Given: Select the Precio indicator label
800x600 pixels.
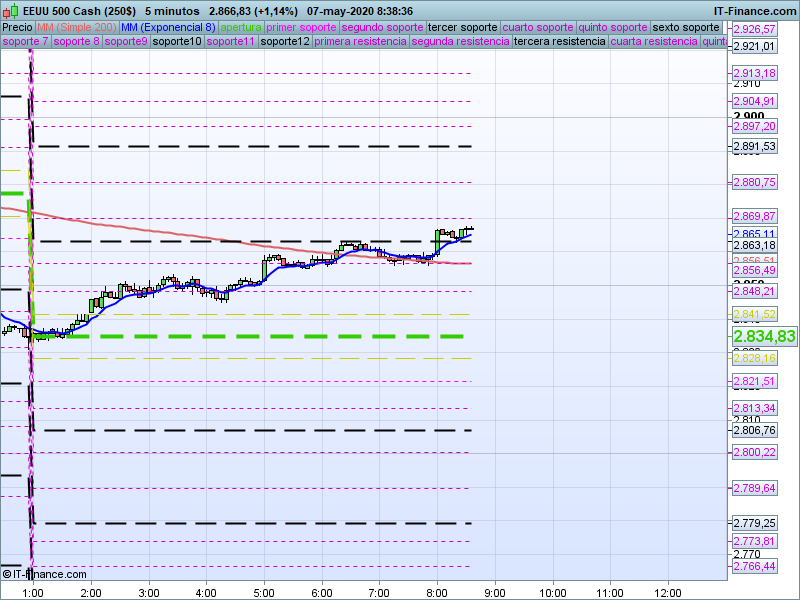Looking at the screenshot, I should pos(17,27).
